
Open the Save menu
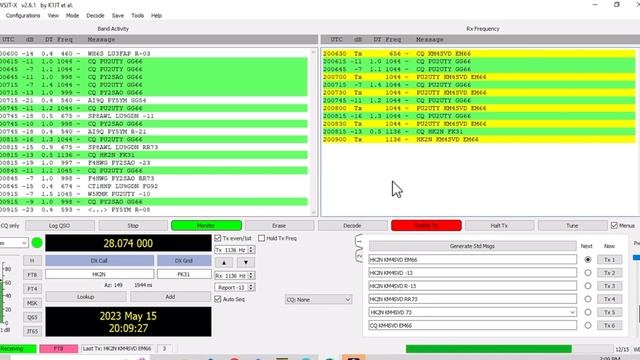pos(118,16)
